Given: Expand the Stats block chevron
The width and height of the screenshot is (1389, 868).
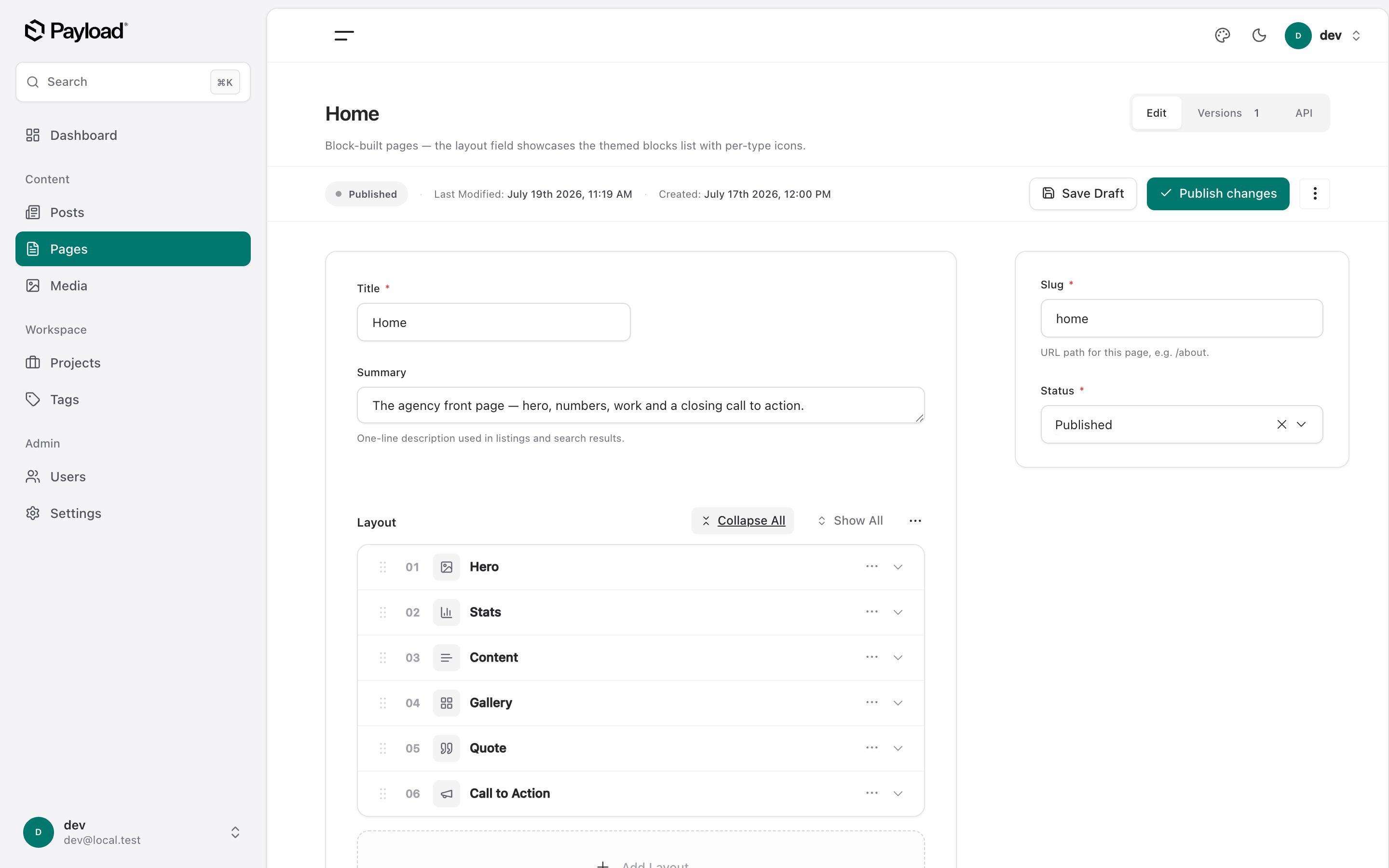Looking at the screenshot, I should tap(898, 612).
